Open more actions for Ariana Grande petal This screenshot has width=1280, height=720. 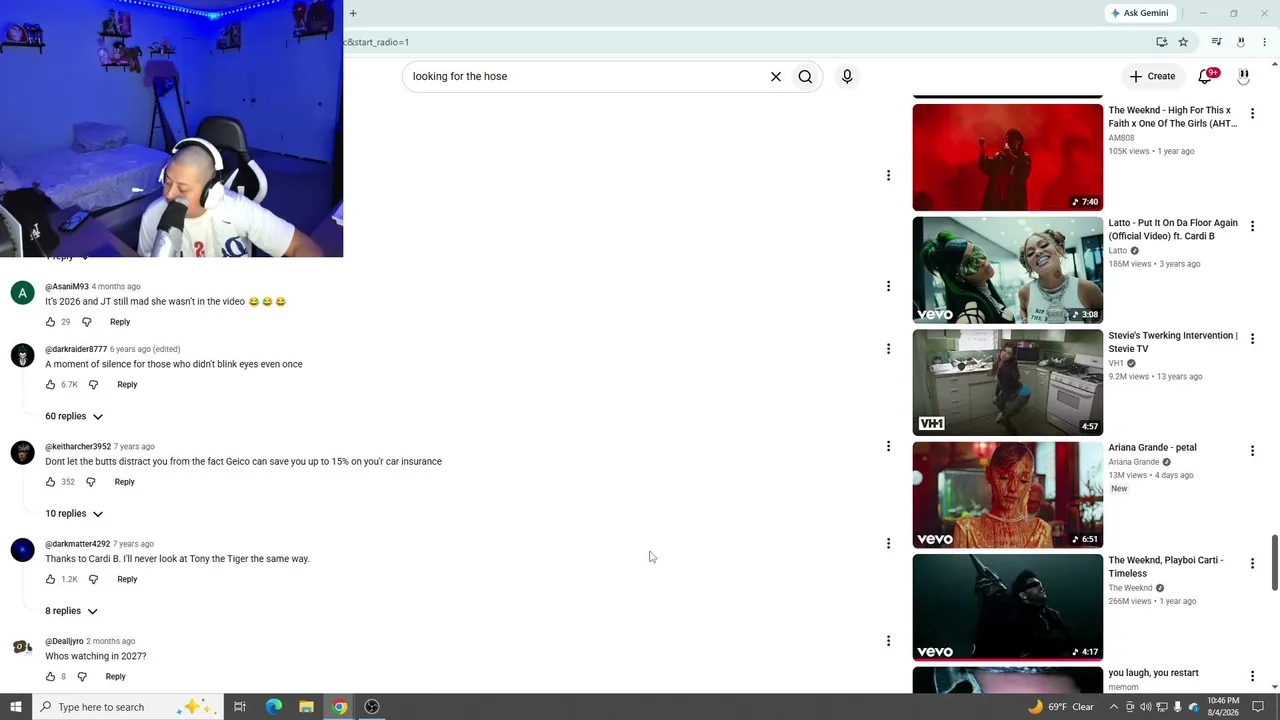[1252, 451]
